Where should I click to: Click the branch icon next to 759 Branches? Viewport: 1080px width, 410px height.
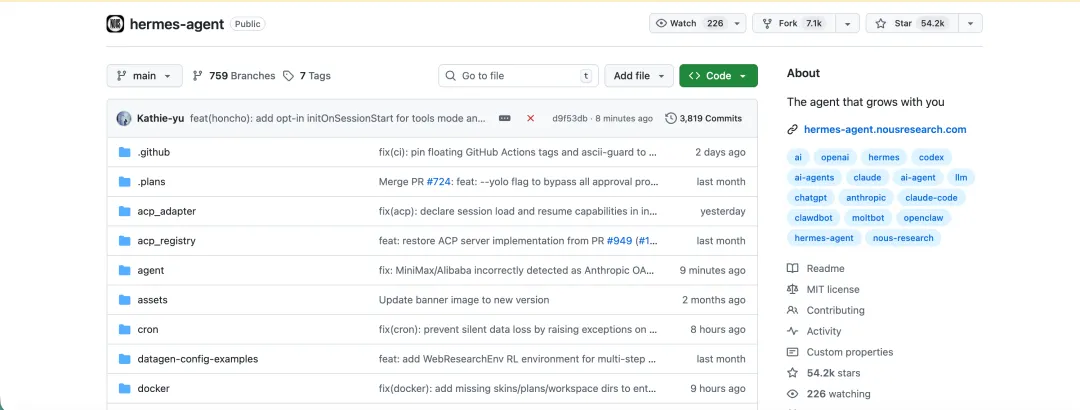pyautogui.click(x=198, y=76)
